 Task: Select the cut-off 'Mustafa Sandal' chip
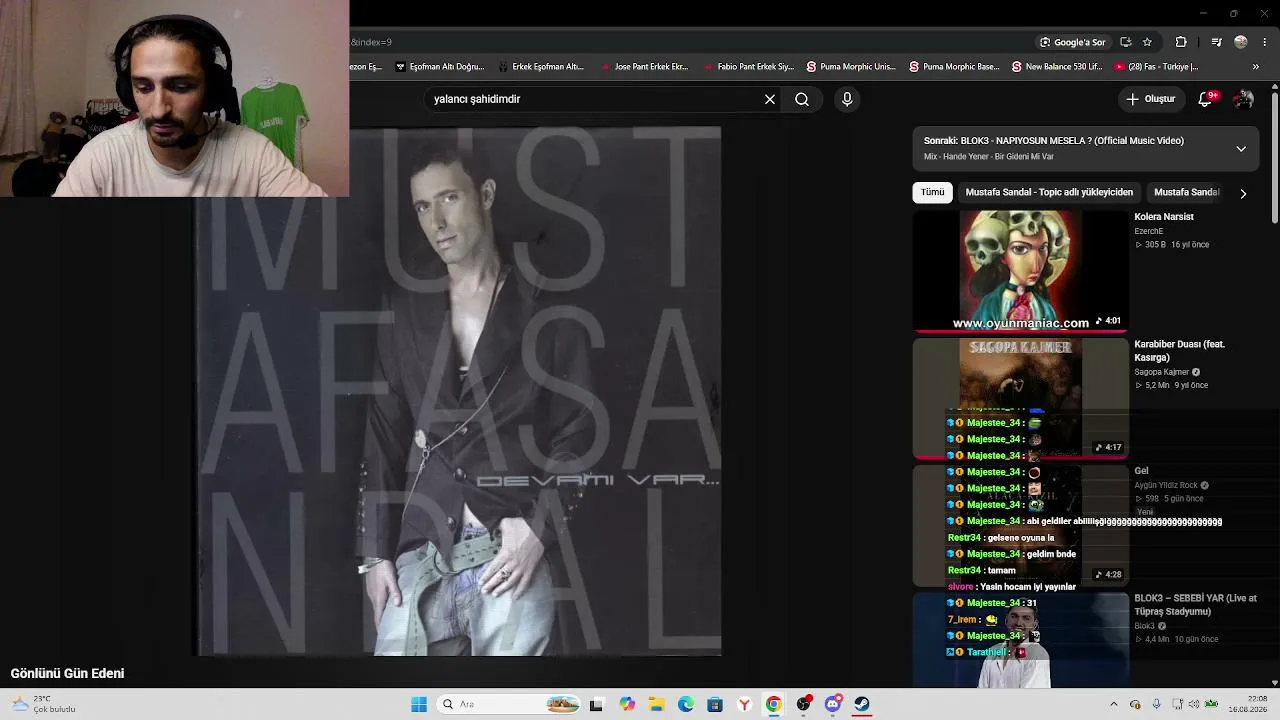1186,192
